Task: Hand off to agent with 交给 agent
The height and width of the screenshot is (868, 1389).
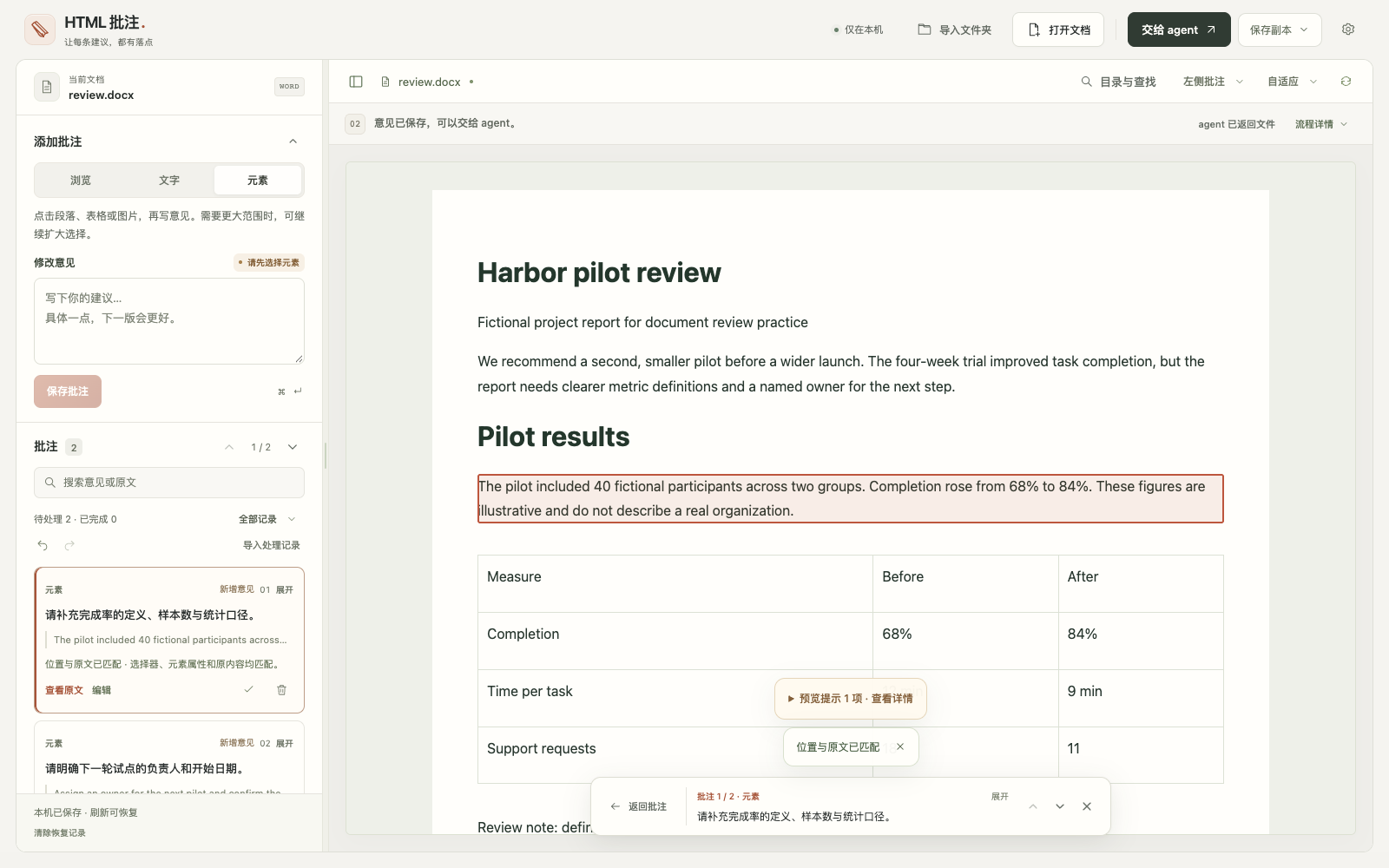Action: pyautogui.click(x=1179, y=30)
